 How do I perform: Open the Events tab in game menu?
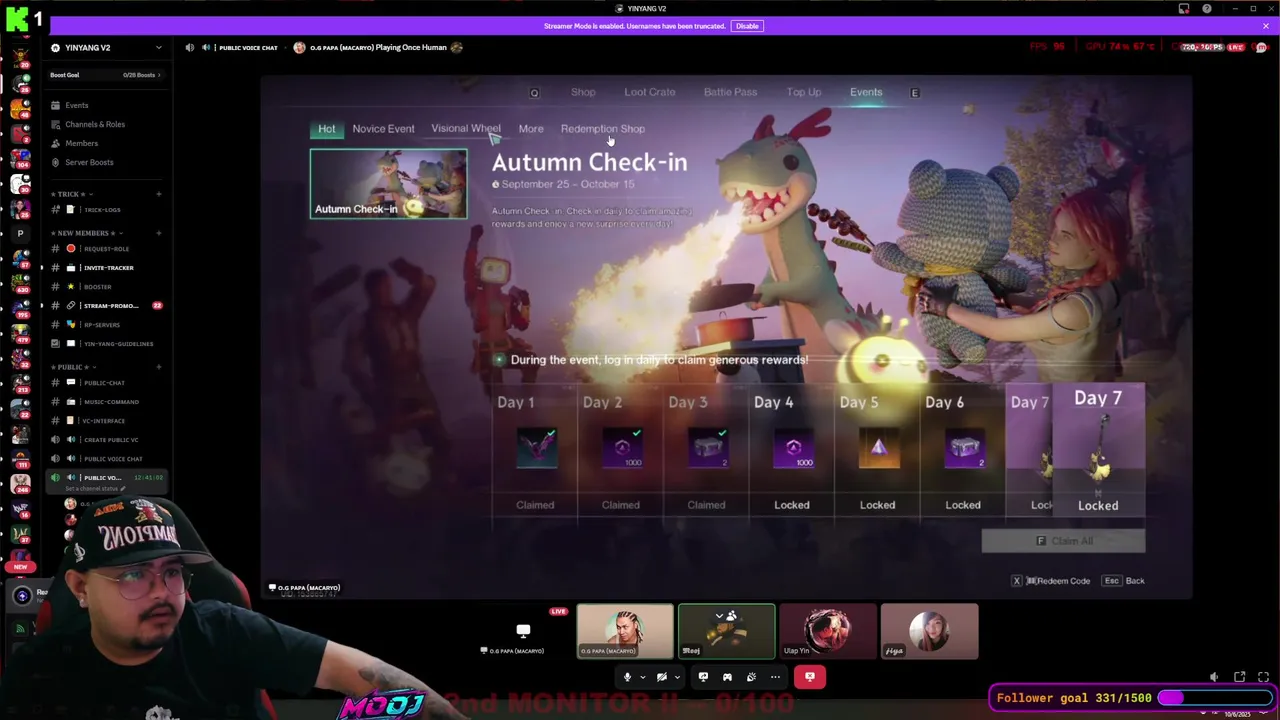[866, 92]
